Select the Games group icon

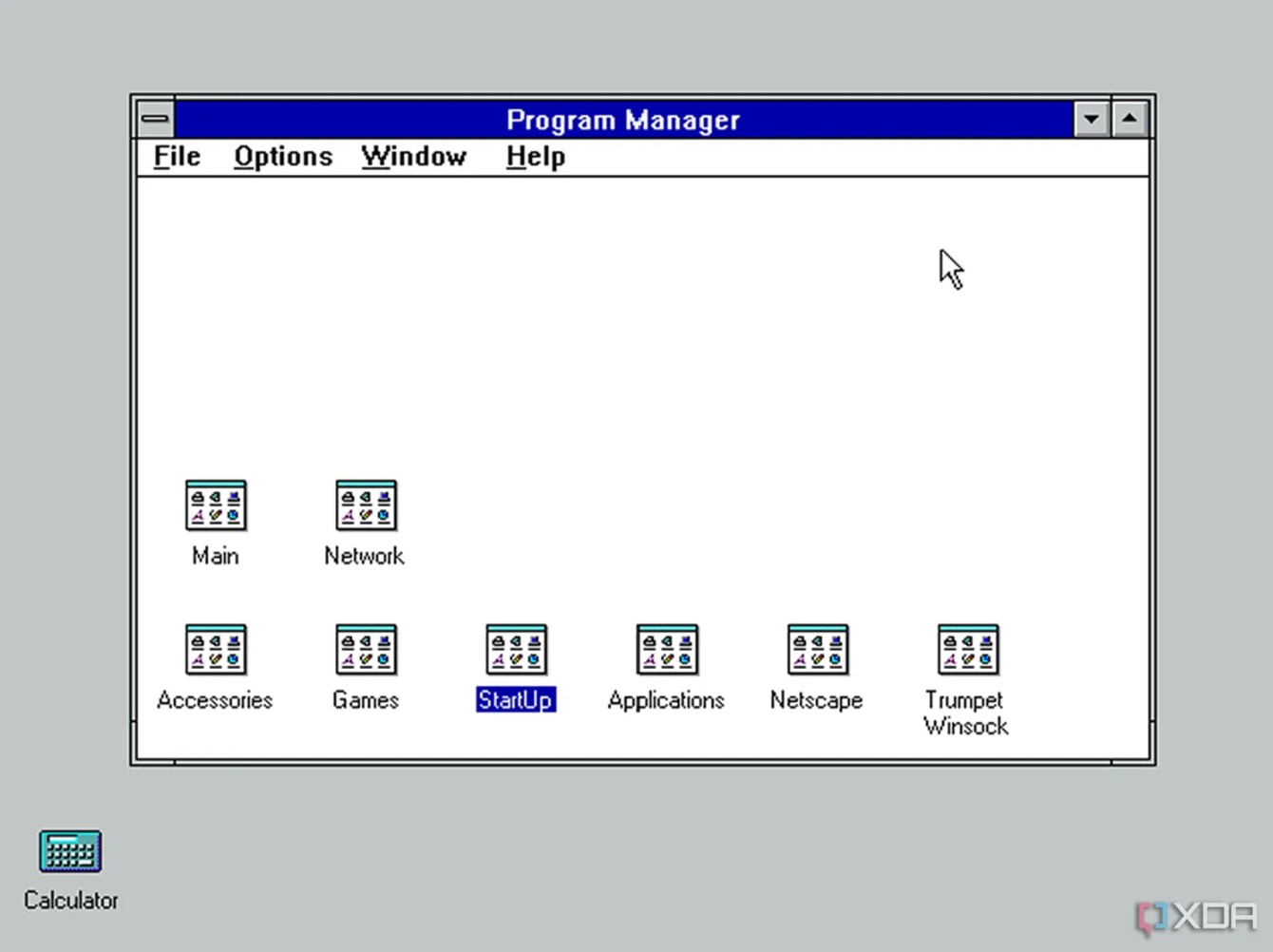(x=365, y=649)
